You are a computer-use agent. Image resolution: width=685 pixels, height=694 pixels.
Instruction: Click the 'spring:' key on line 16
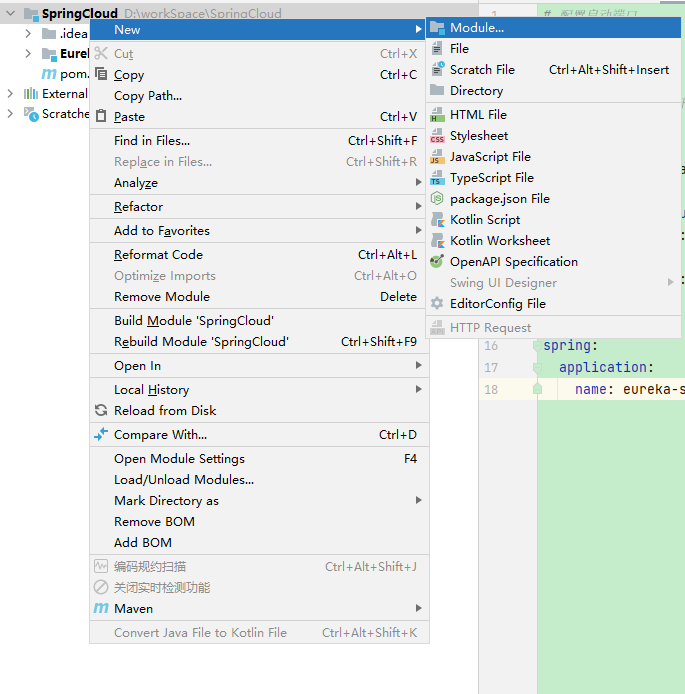(570, 346)
